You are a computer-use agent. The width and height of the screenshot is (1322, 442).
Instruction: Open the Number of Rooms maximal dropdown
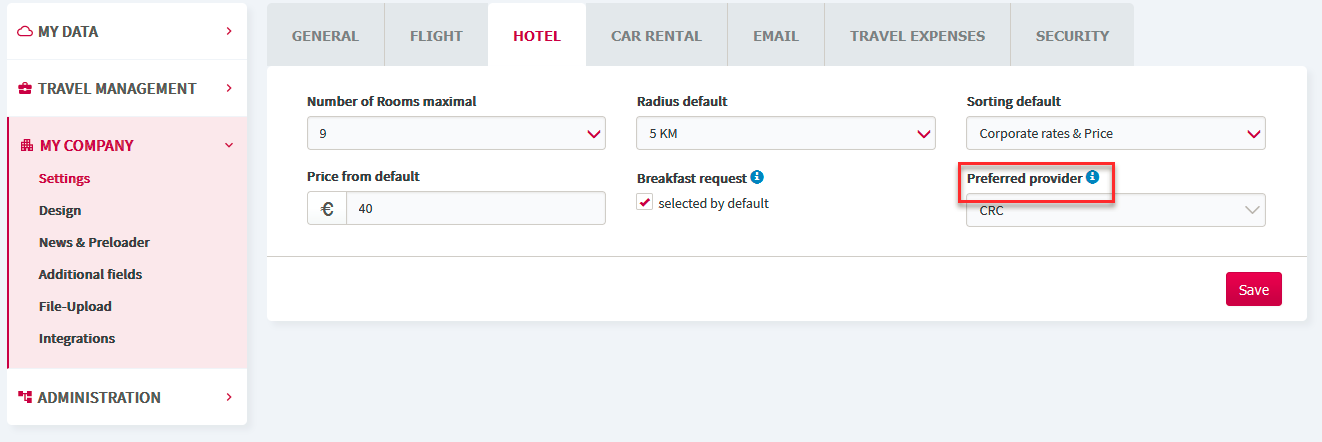pyautogui.click(x=456, y=133)
